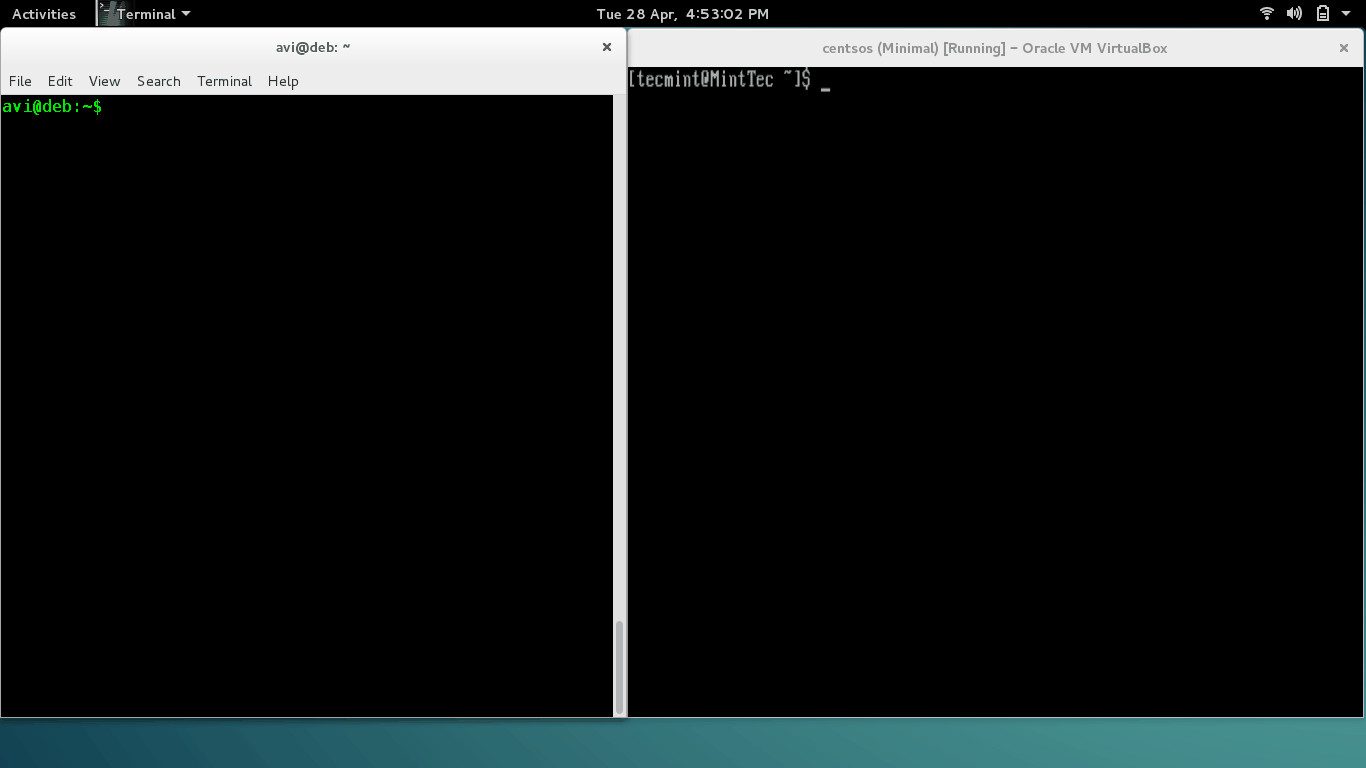Close the VirtualBox VM window
This screenshot has width=1366, height=768.
pyautogui.click(x=1344, y=47)
